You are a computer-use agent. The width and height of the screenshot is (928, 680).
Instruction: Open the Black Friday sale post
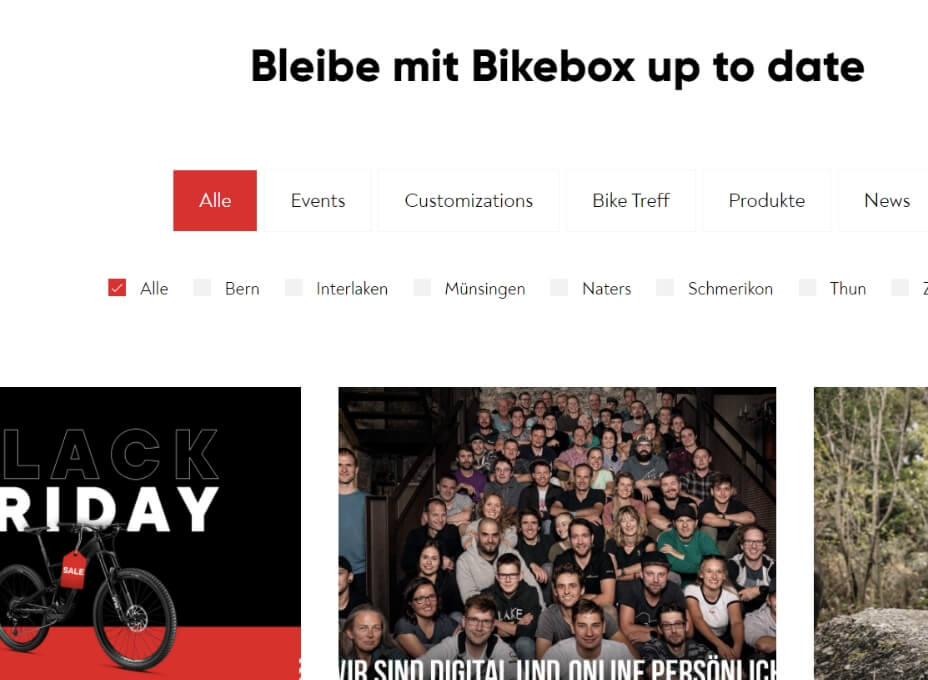(150, 533)
